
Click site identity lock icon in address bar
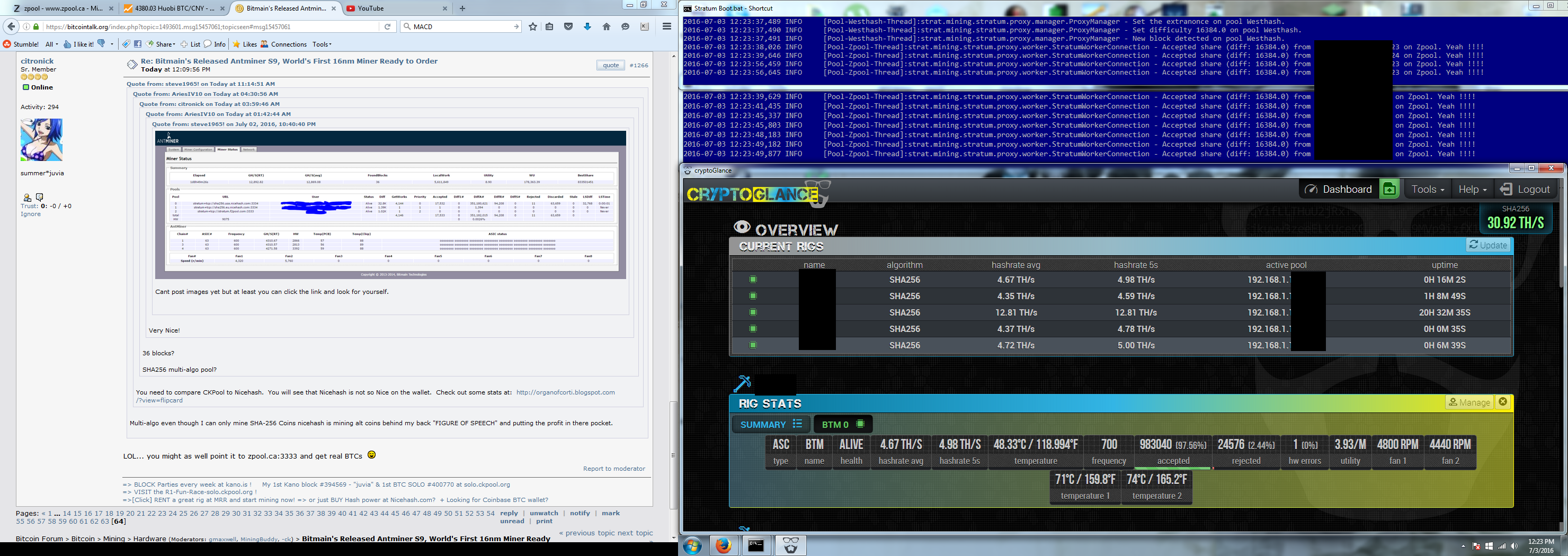click(x=37, y=27)
